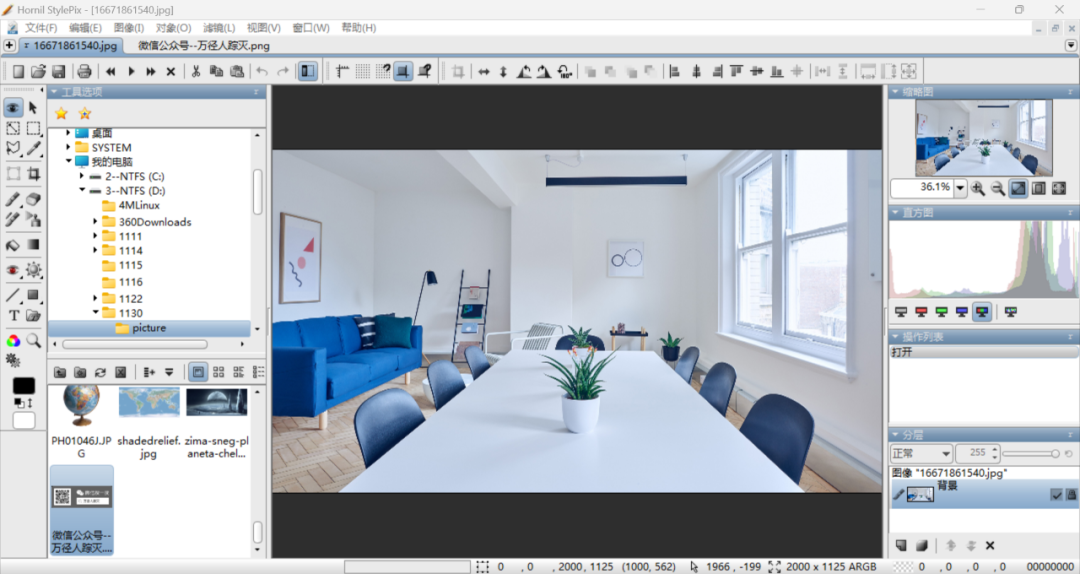Open the 滤镜(L) menu
This screenshot has height=574, width=1080.
(218, 28)
